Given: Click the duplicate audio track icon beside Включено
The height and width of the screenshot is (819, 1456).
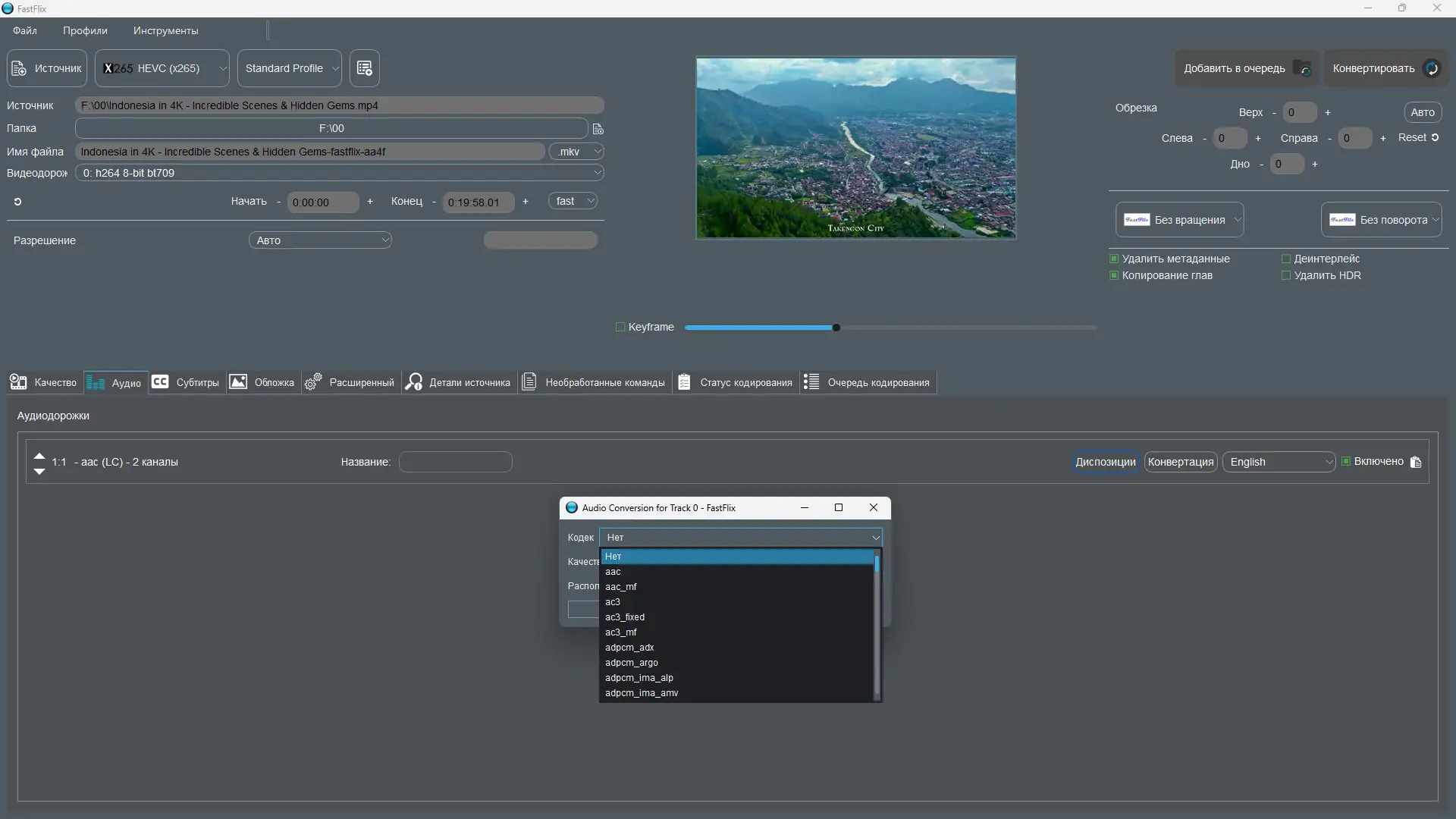Looking at the screenshot, I should [x=1416, y=462].
